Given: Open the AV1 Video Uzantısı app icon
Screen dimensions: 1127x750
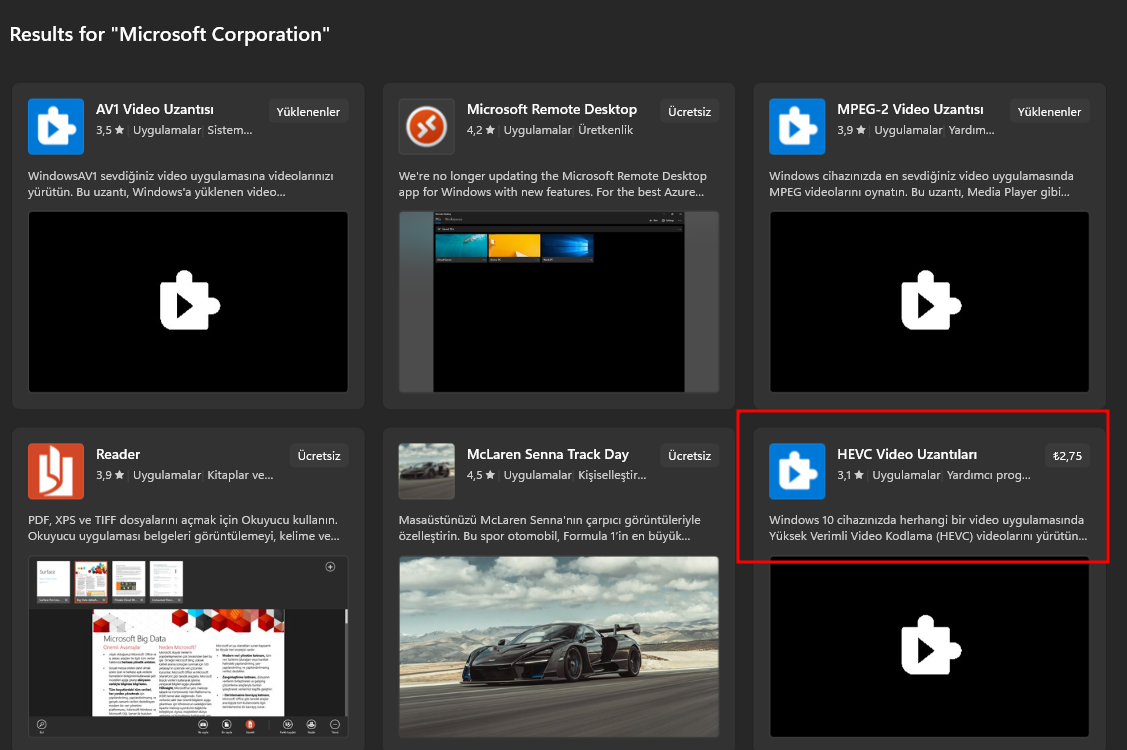Looking at the screenshot, I should point(56,127).
